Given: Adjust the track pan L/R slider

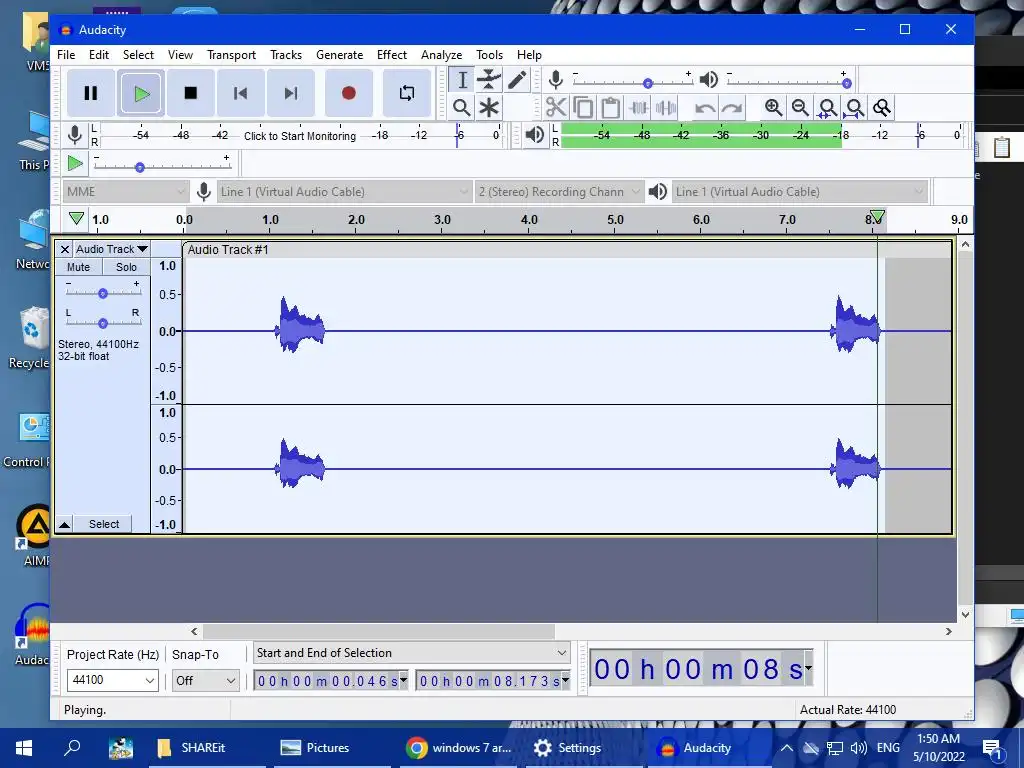Looking at the screenshot, I should pyautogui.click(x=103, y=321).
